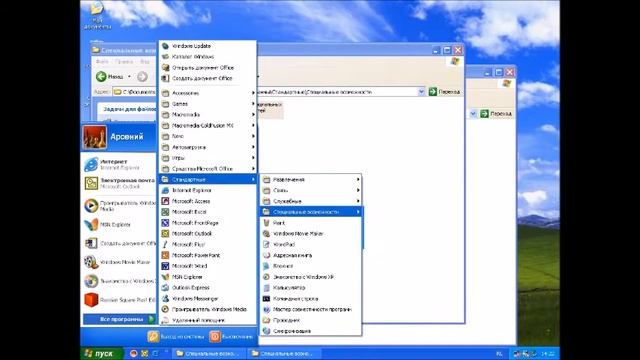Viewport: 640px width, 360px height.
Task: Open MSN Explorer from All Programs list
Action: (x=207, y=277)
